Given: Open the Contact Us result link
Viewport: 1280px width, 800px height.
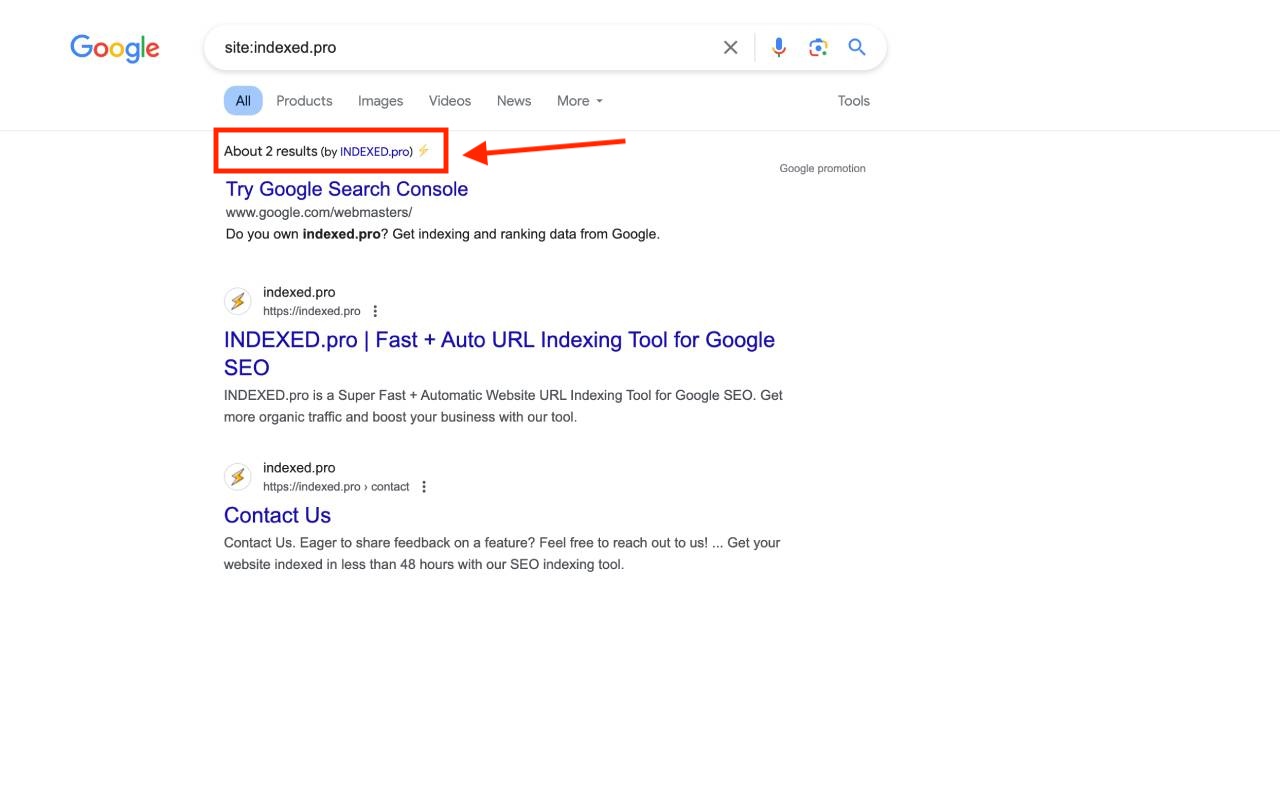Looking at the screenshot, I should (277, 515).
